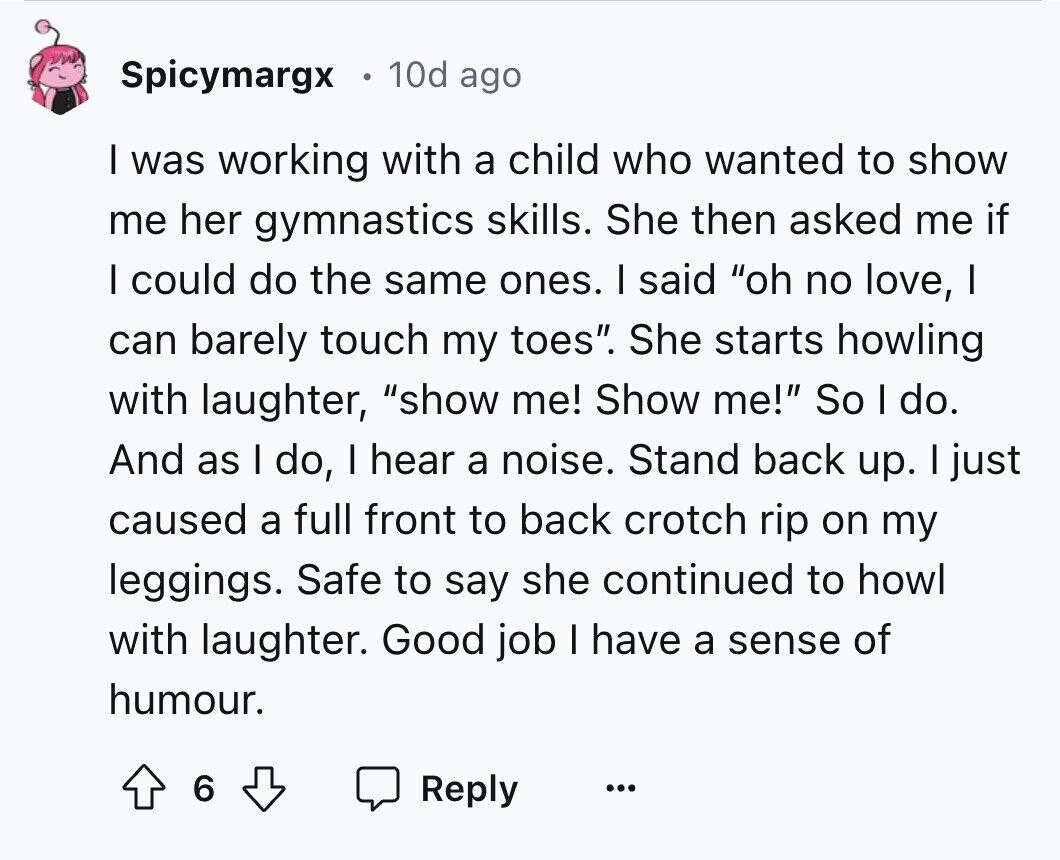
Task: Click the word "howling" in the comment
Action: pos(910,341)
